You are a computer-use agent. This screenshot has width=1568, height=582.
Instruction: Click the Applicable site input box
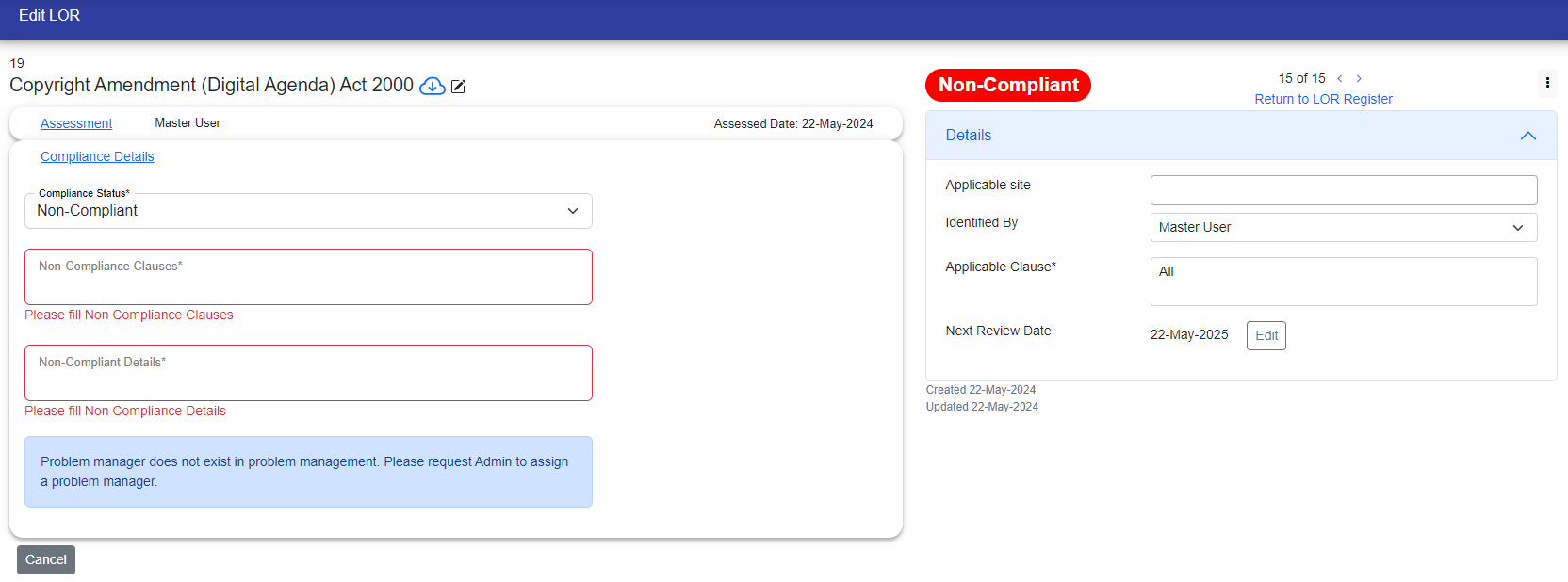[x=1343, y=190]
